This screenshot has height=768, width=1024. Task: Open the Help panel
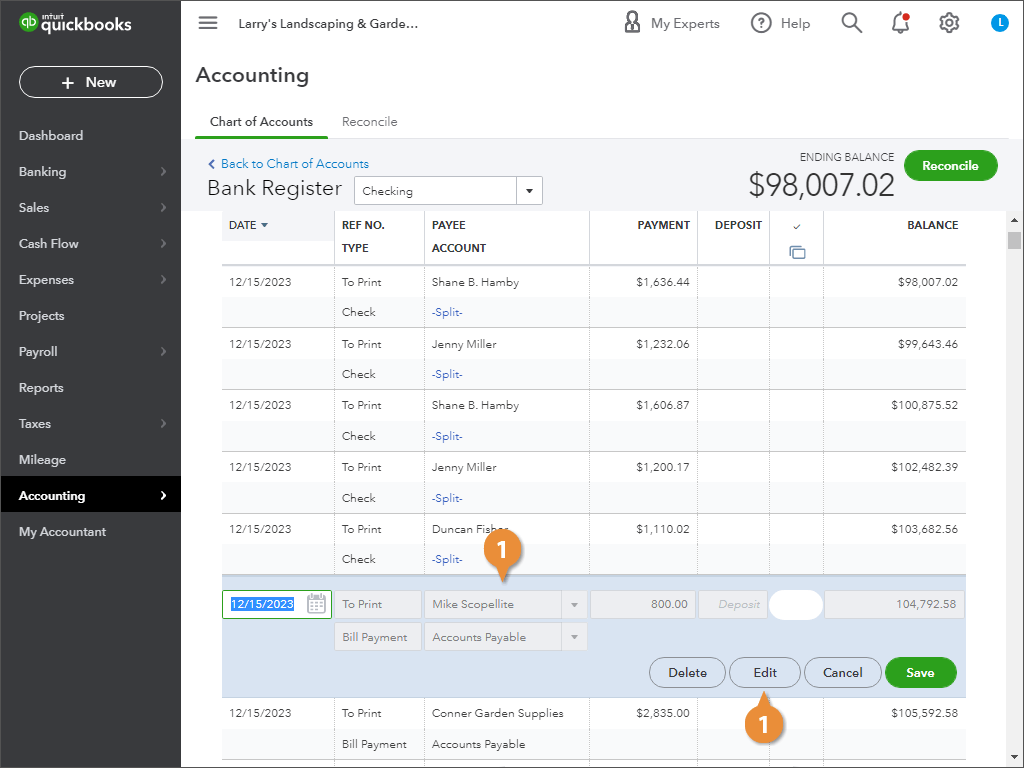(x=780, y=24)
